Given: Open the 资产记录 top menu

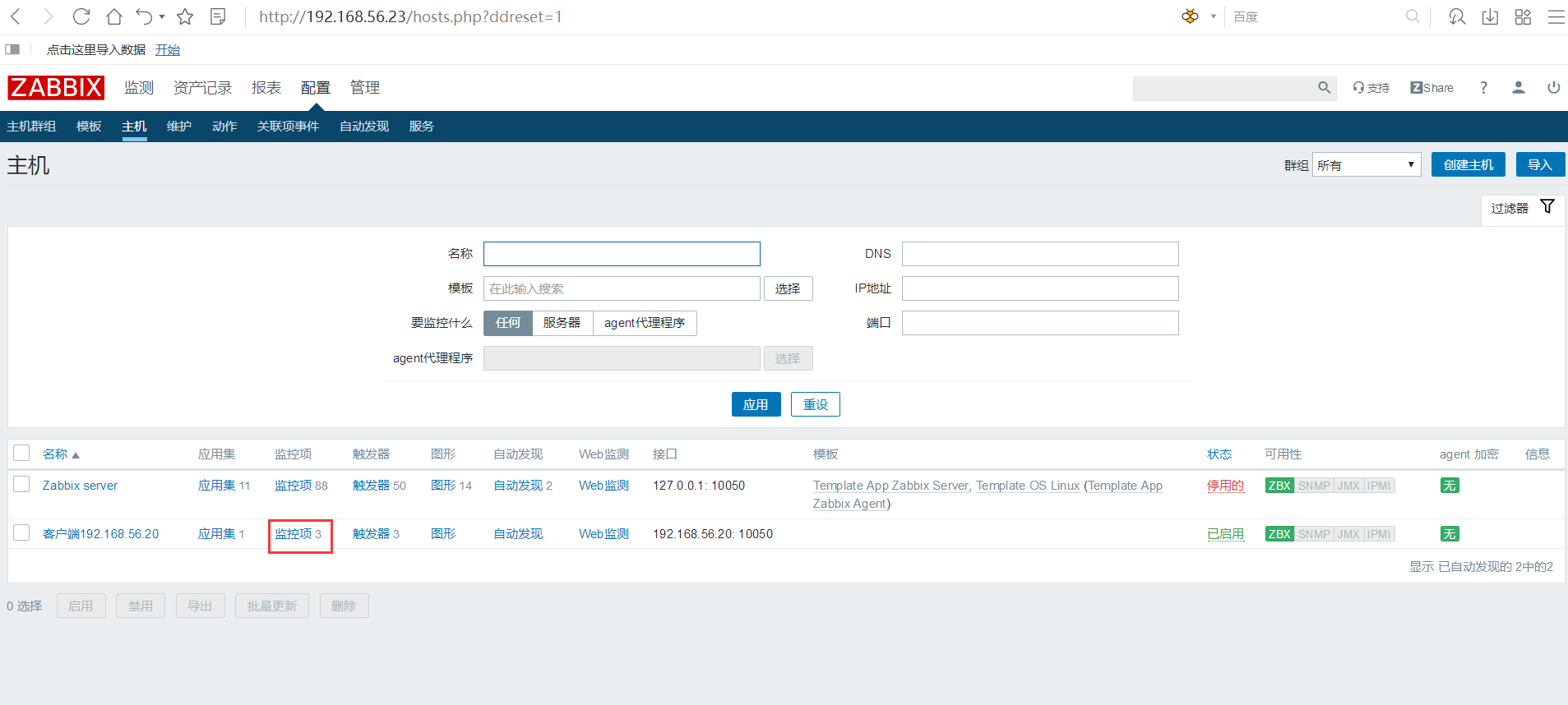Looking at the screenshot, I should 202,88.
